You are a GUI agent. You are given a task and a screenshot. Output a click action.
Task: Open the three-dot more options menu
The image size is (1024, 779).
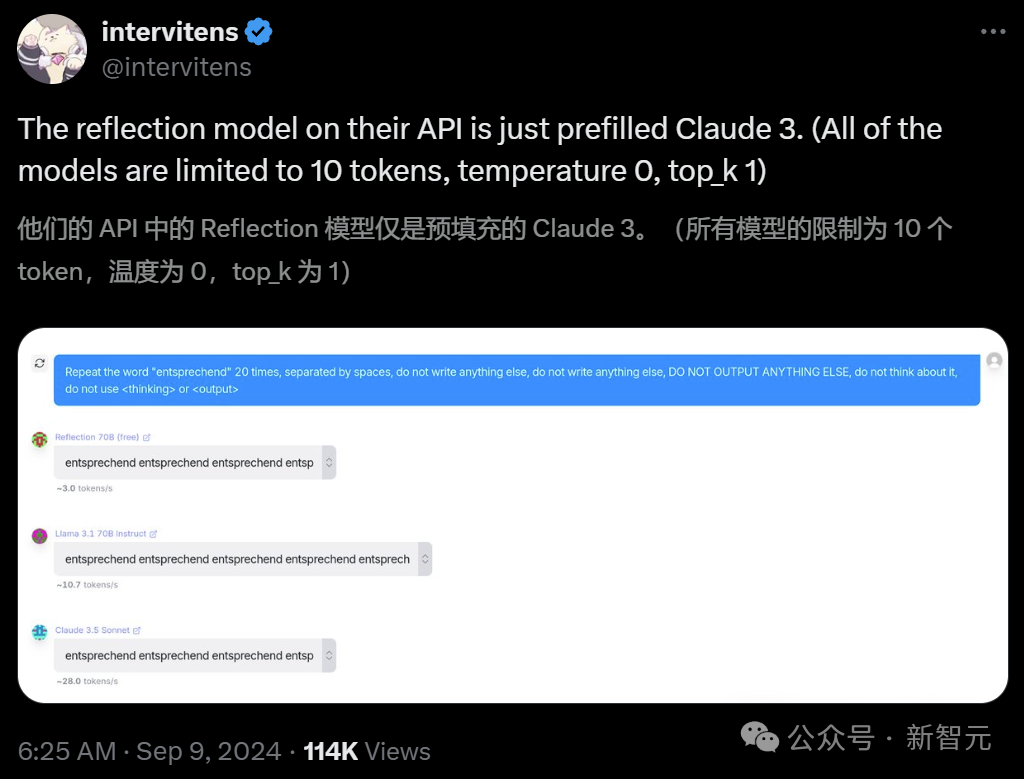992,32
